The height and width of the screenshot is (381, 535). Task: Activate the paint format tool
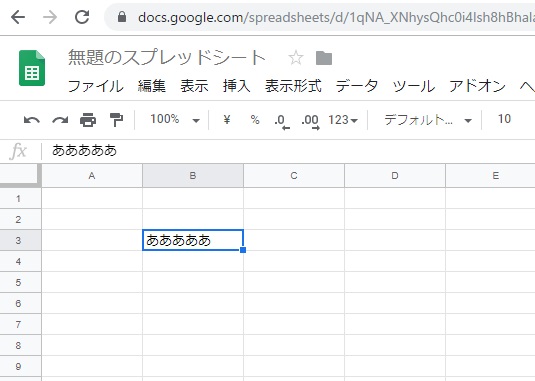[116, 120]
